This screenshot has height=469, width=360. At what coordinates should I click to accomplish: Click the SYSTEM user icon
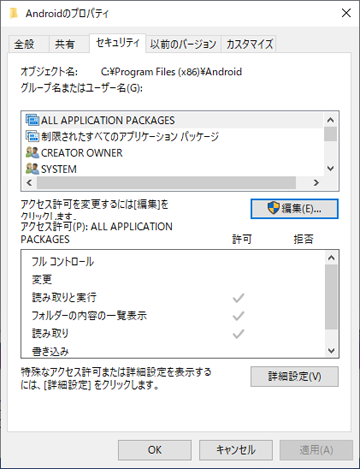click(x=32, y=169)
